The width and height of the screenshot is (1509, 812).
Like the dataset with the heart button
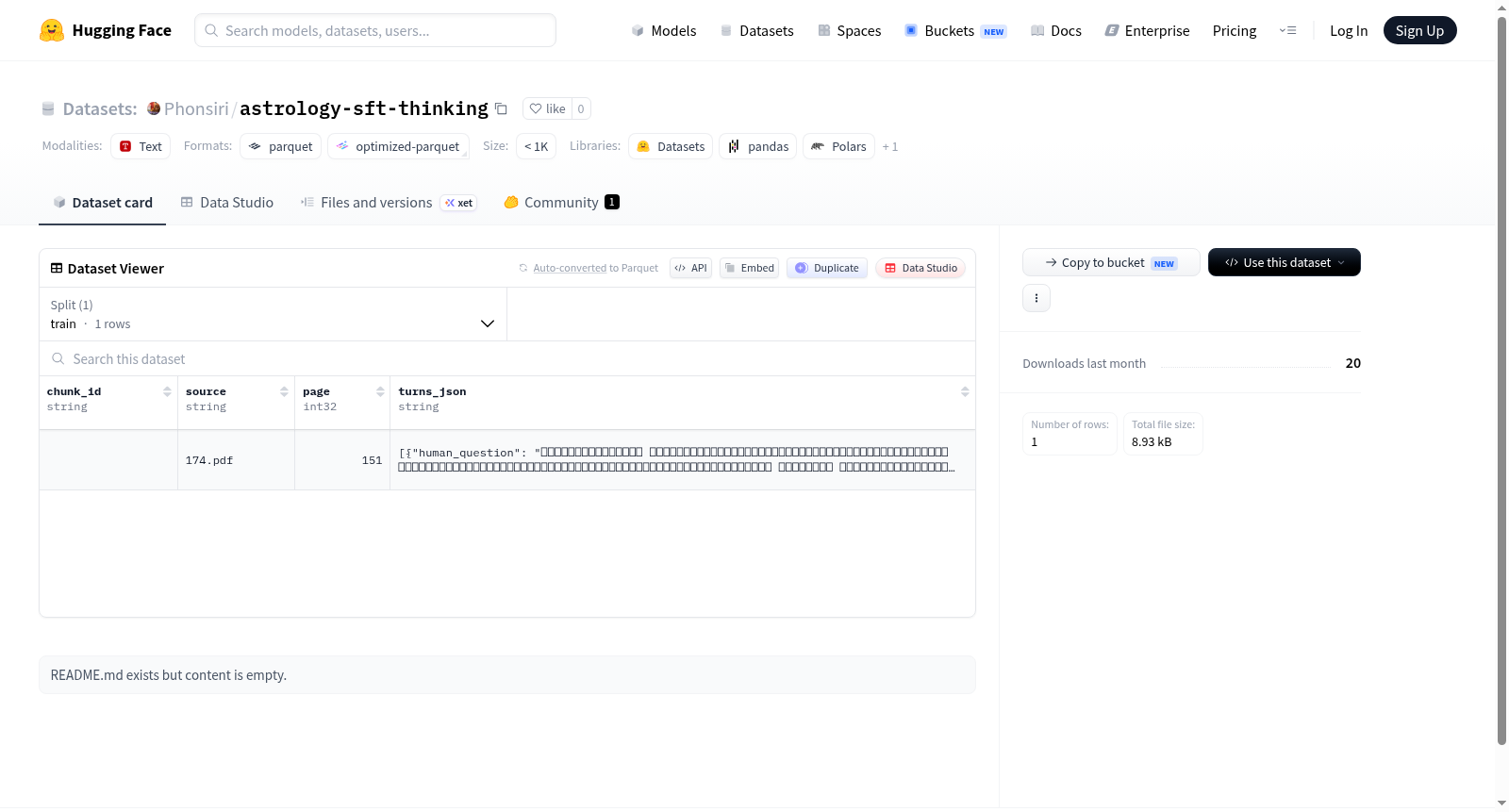click(x=547, y=108)
